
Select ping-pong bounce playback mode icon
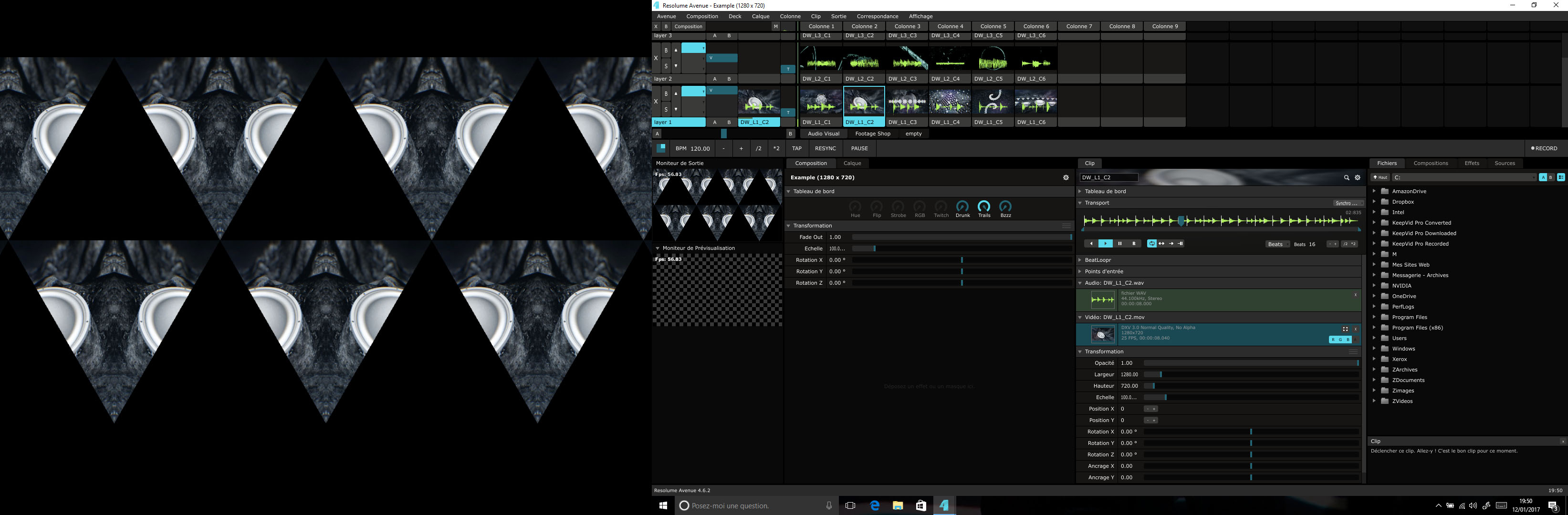click(x=1161, y=244)
